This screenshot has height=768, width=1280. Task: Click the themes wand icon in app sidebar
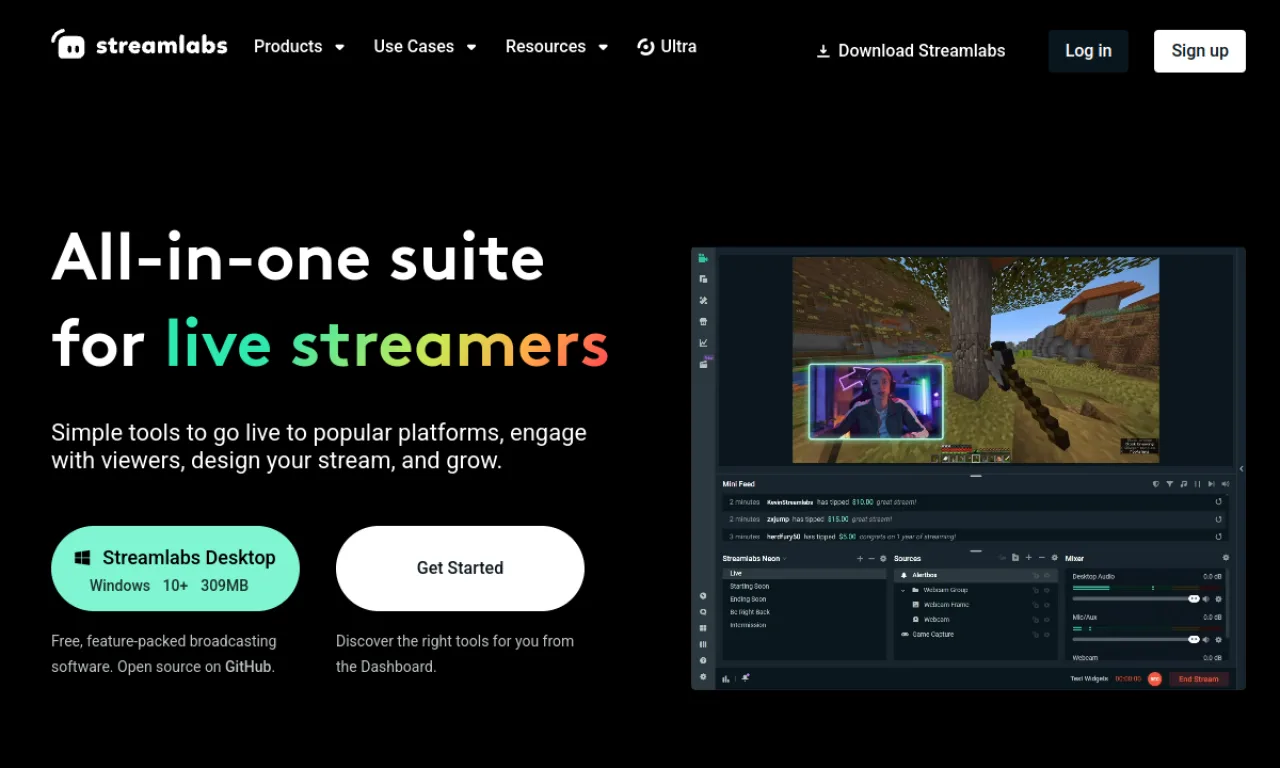tap(703, 301)
